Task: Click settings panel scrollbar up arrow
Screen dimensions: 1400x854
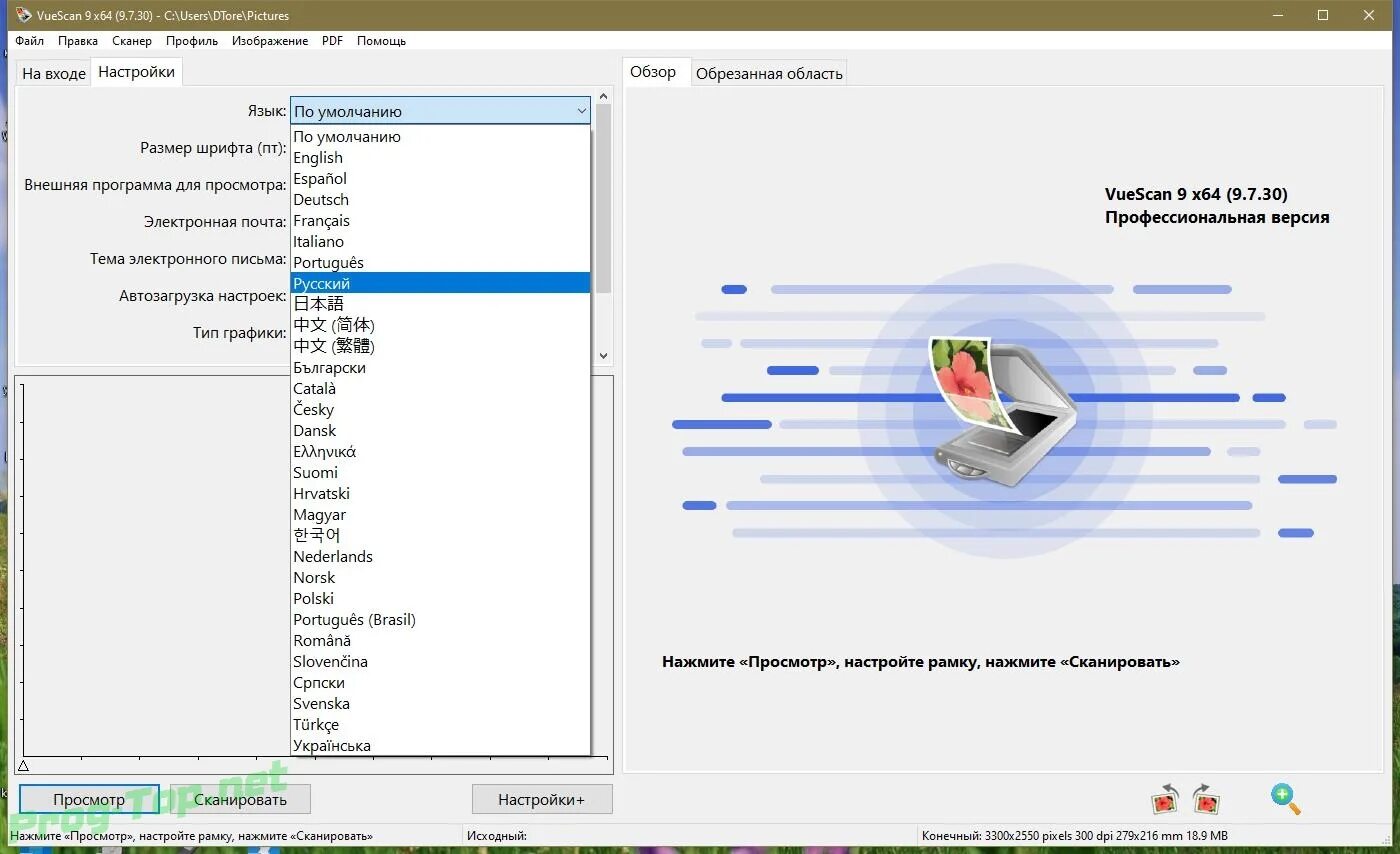Action: pyautogui.click(x=603, y=97)
